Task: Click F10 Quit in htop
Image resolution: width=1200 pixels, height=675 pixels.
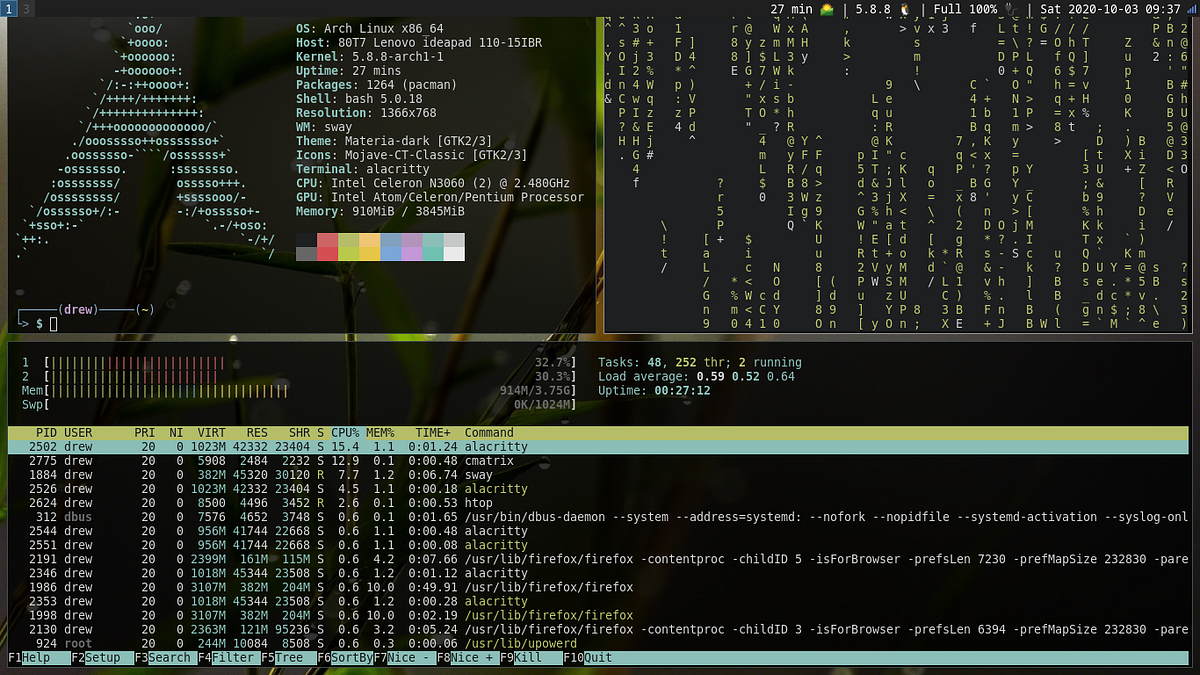Action: (x=588, y=658)
